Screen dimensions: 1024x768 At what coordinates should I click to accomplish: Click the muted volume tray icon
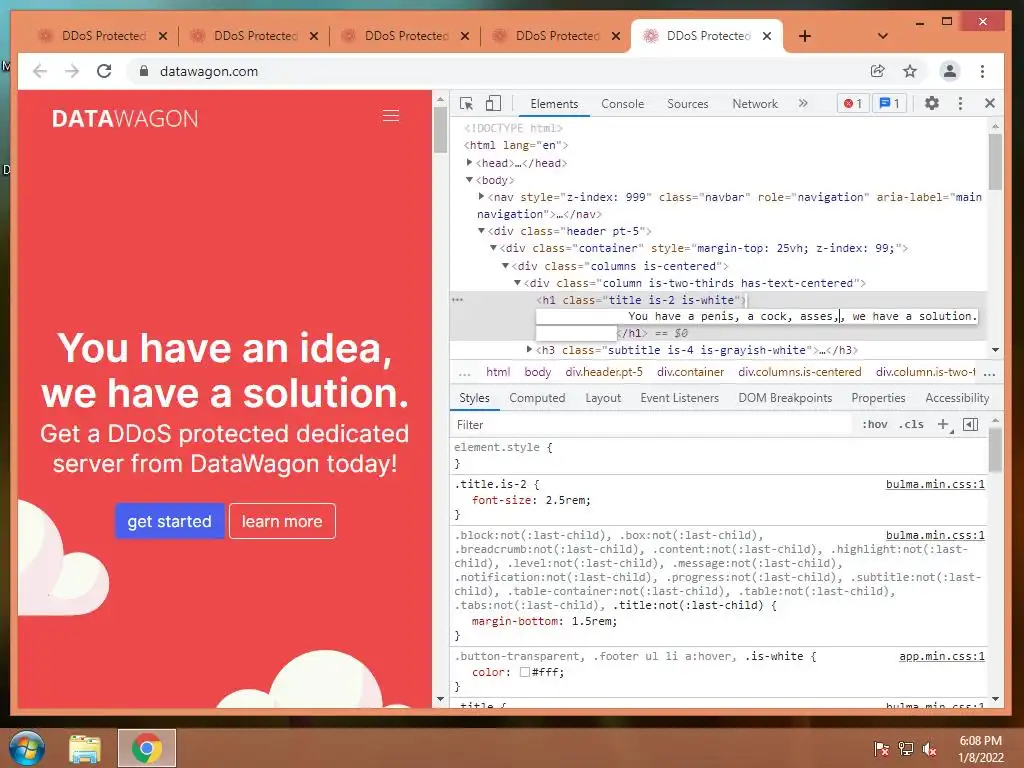pos(929,749)
